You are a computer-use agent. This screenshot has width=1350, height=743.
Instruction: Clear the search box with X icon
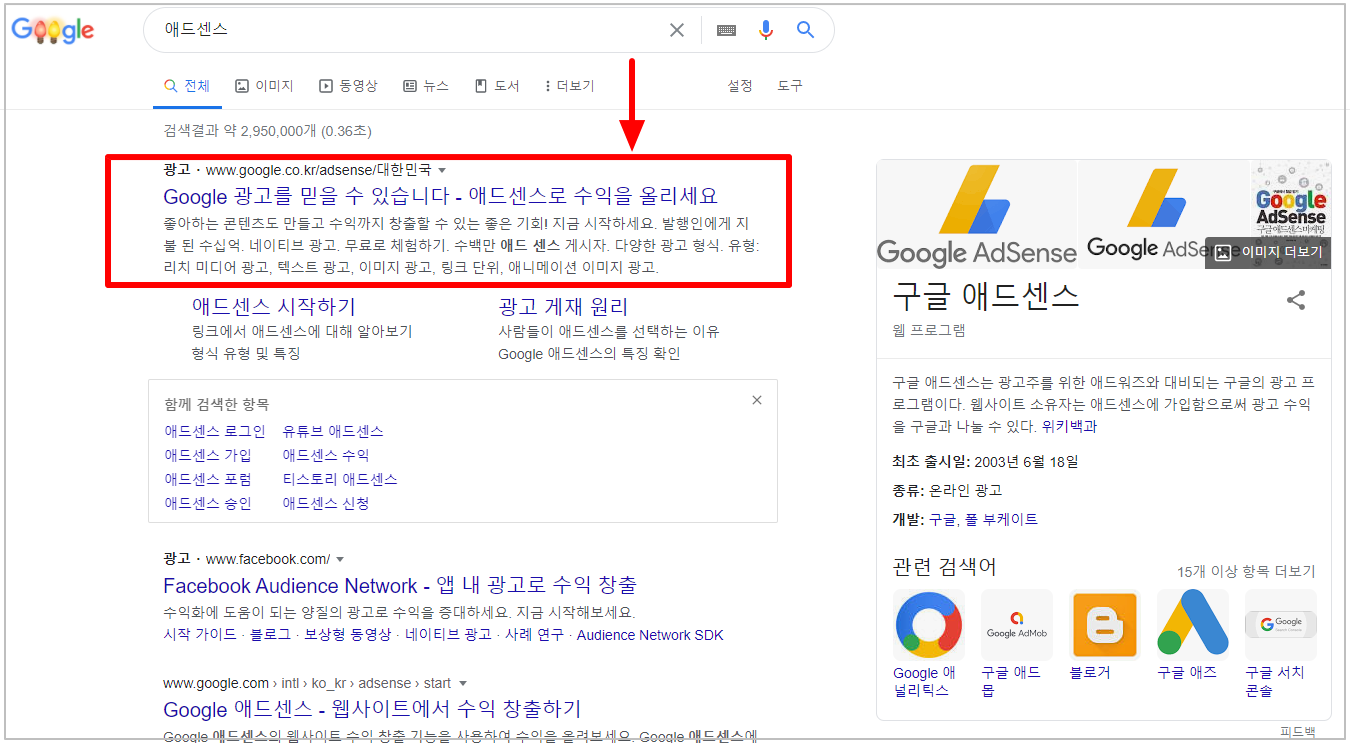pos(677,30)
